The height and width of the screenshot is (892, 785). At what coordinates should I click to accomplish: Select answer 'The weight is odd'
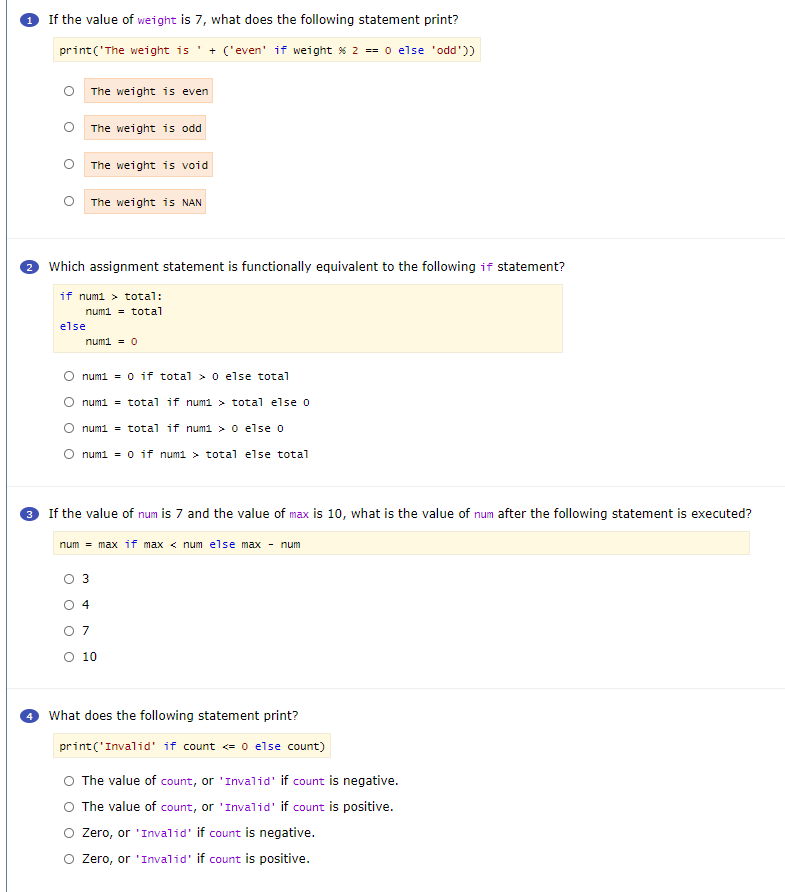click(68, 127)
